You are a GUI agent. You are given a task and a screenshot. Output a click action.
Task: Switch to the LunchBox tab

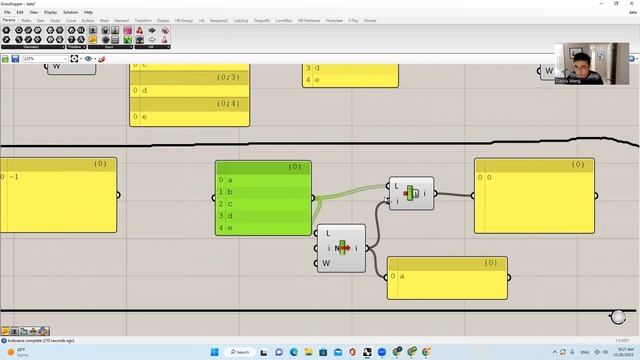tap(284, 20)
